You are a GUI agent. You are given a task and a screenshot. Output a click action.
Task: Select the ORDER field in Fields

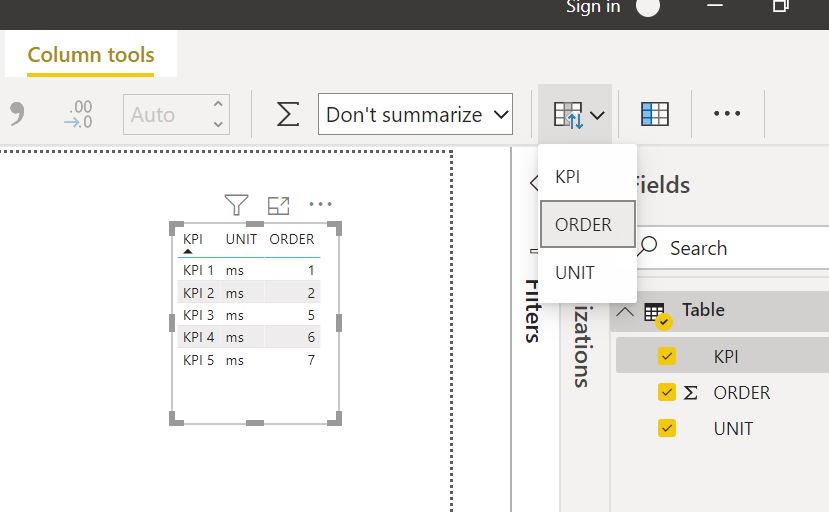[x=741, y=392]
